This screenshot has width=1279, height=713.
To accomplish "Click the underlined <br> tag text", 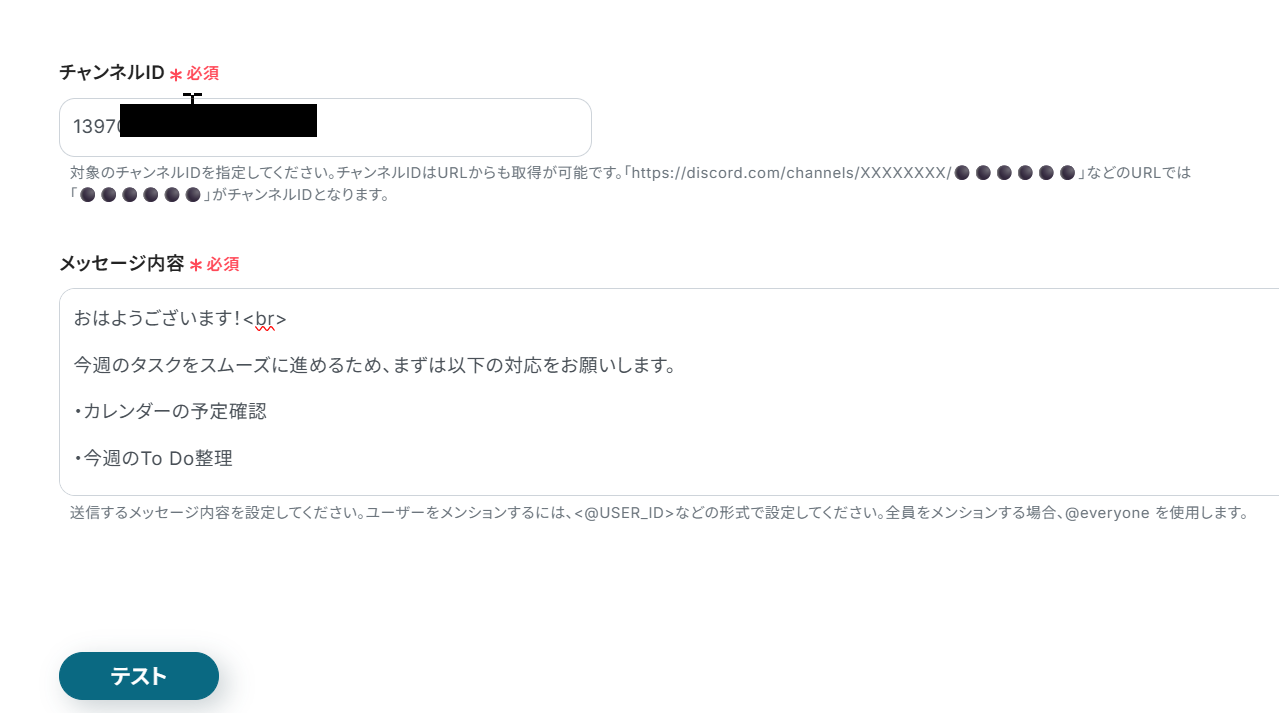I will pos(265,319).
